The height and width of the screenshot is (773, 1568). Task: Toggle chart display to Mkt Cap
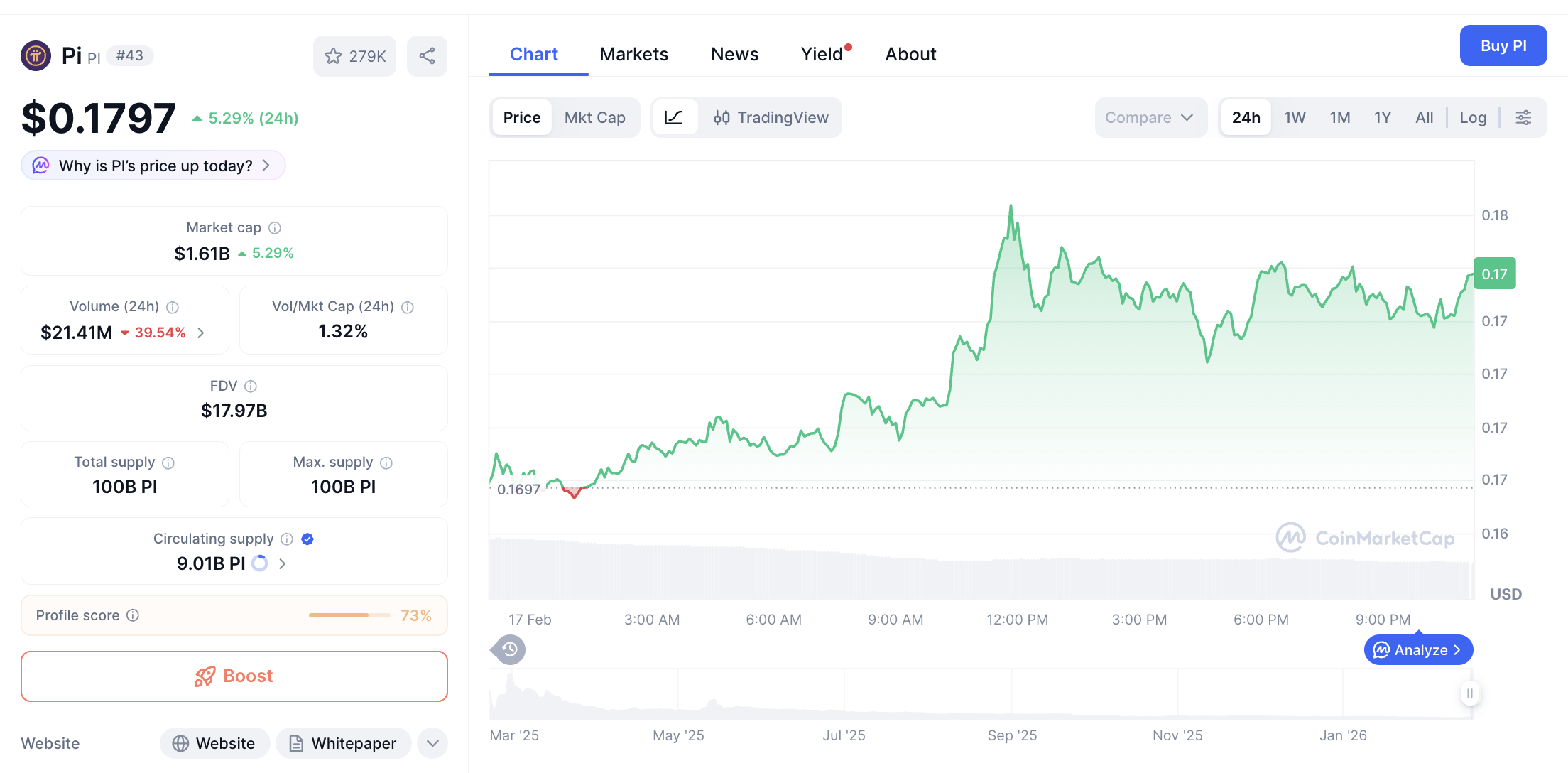point(595,117)
